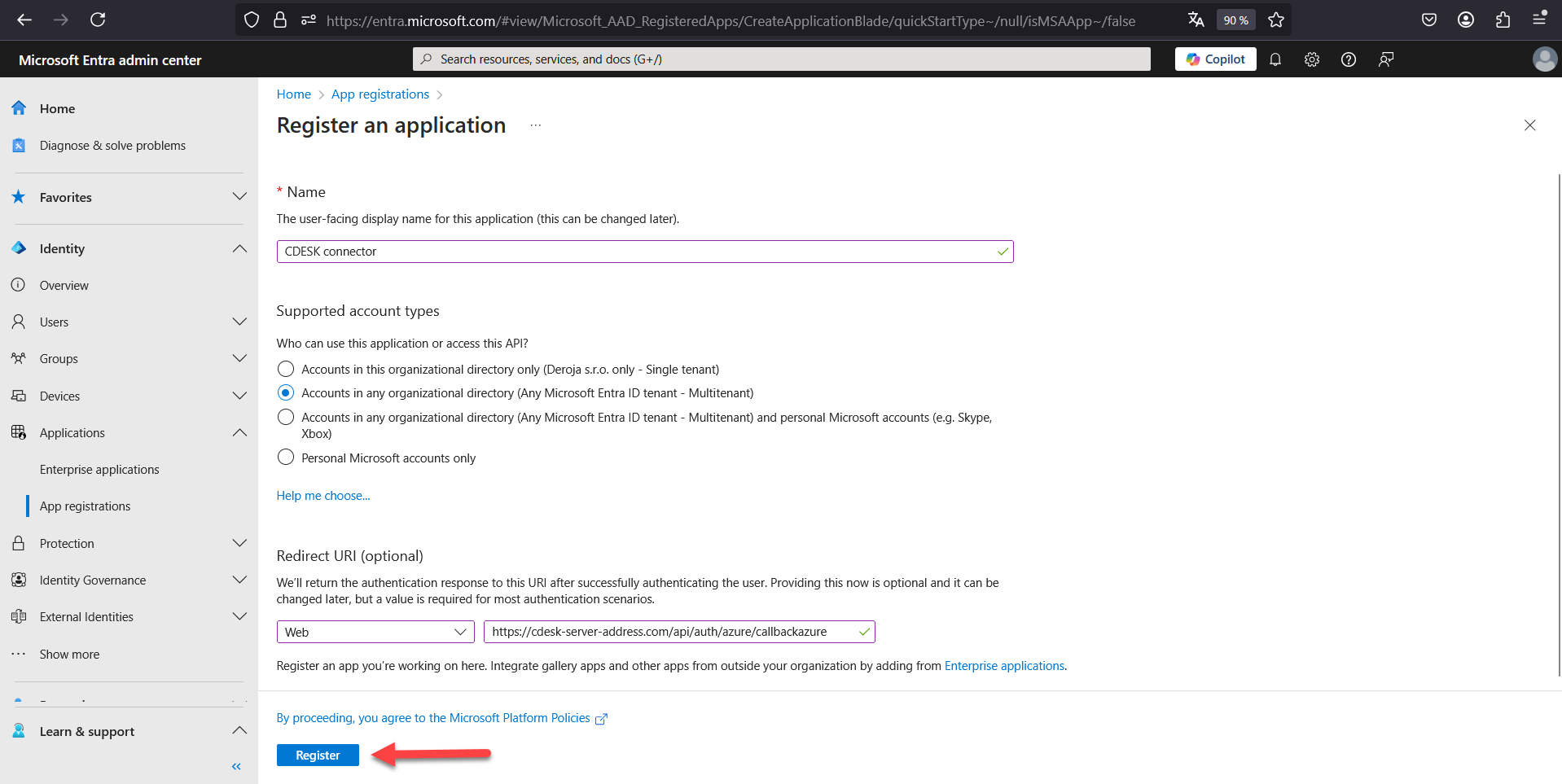The height and width of the screenshot is (784, 1562).
Task: Click the Home house icon in the sidebar
Action: tap(19, 108)
